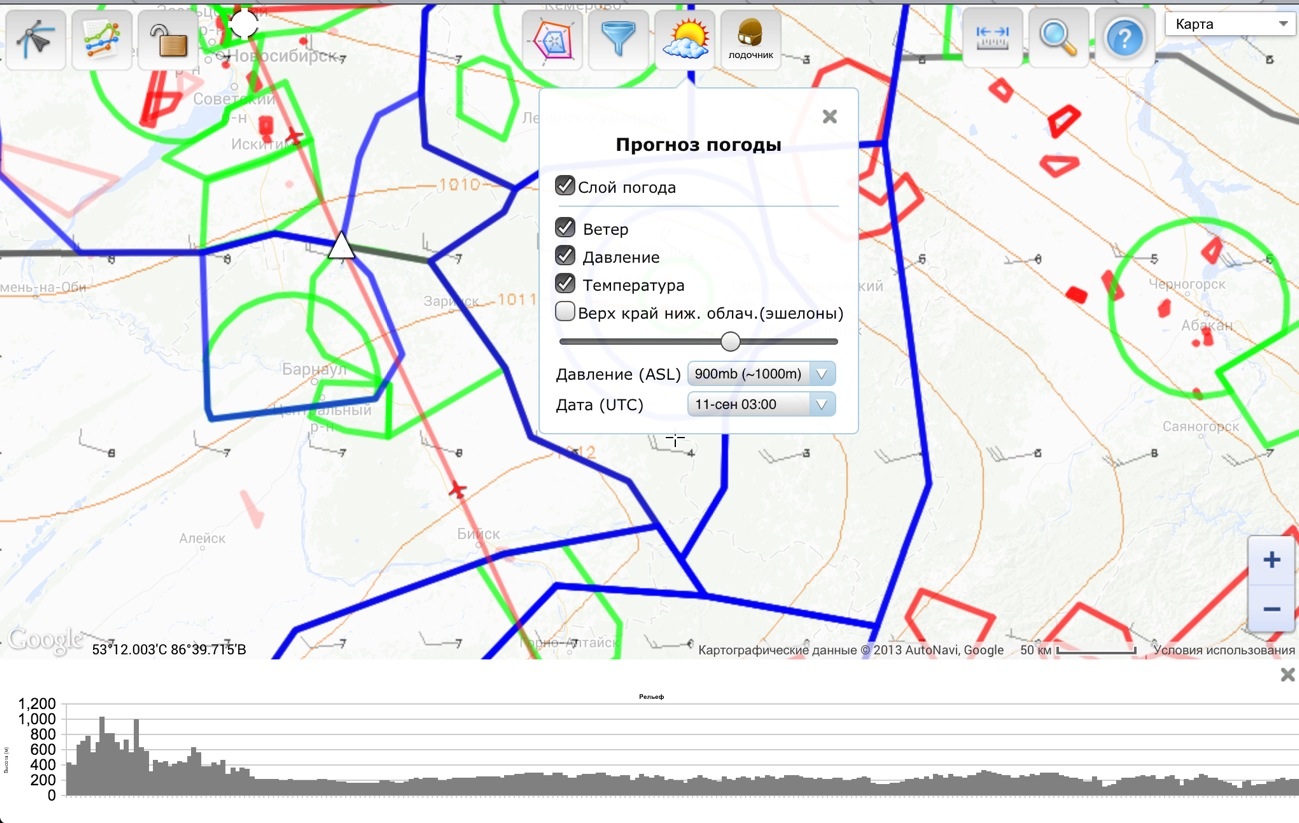Open the Карта map type dropdown
Viewport: 1299px width, 823px height.
pos(1230,24)
